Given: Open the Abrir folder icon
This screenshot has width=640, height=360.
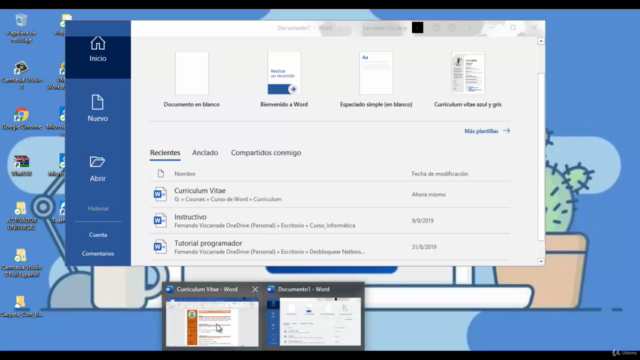Looking at the screenshot, I should tap(98, 162).
